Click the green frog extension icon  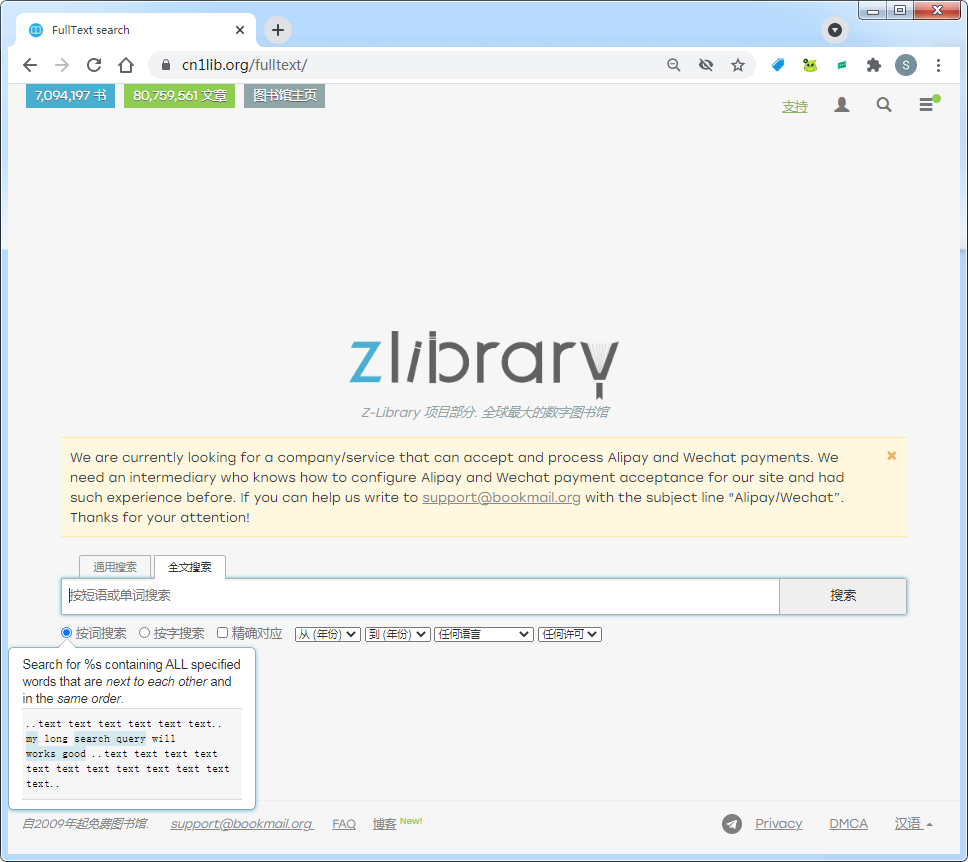(x=810, y=65)
